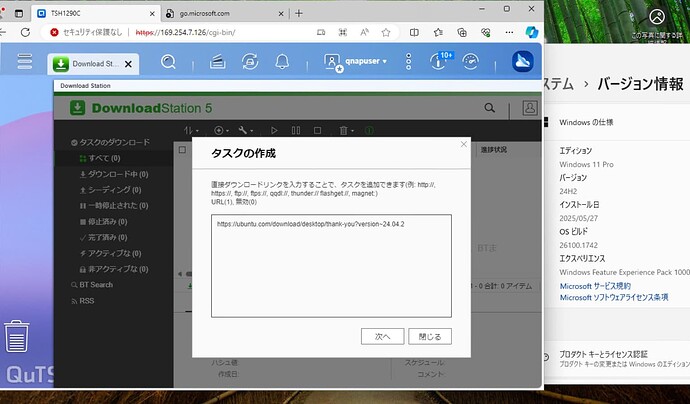
Task: Click the QNAP desktop search magnifier icon
Action: pos(169,62)
